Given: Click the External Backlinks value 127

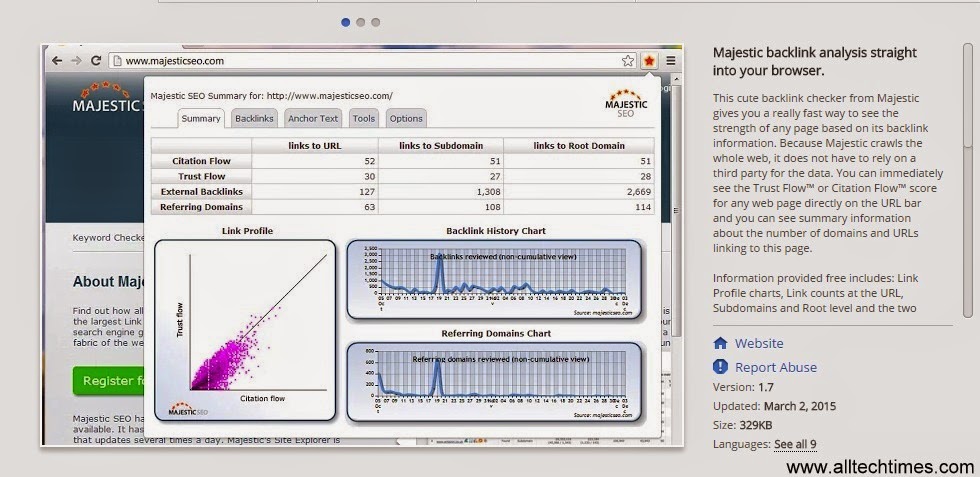Looking at the screenshot, I should 367,192.
